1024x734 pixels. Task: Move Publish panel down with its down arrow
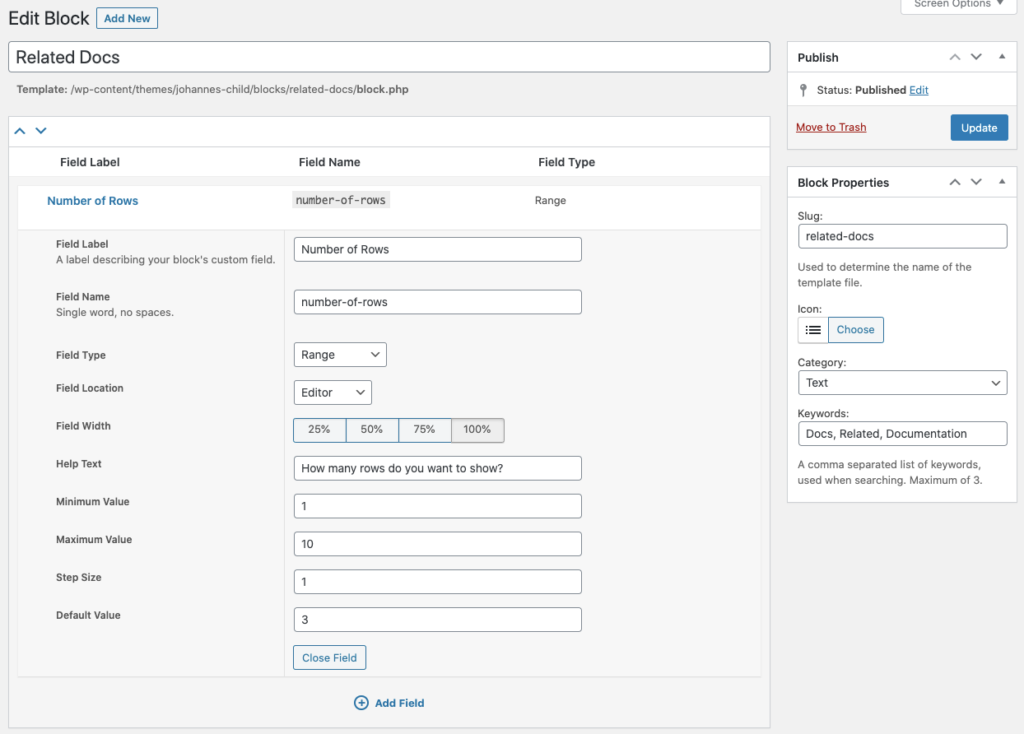(x=976, y=57)
